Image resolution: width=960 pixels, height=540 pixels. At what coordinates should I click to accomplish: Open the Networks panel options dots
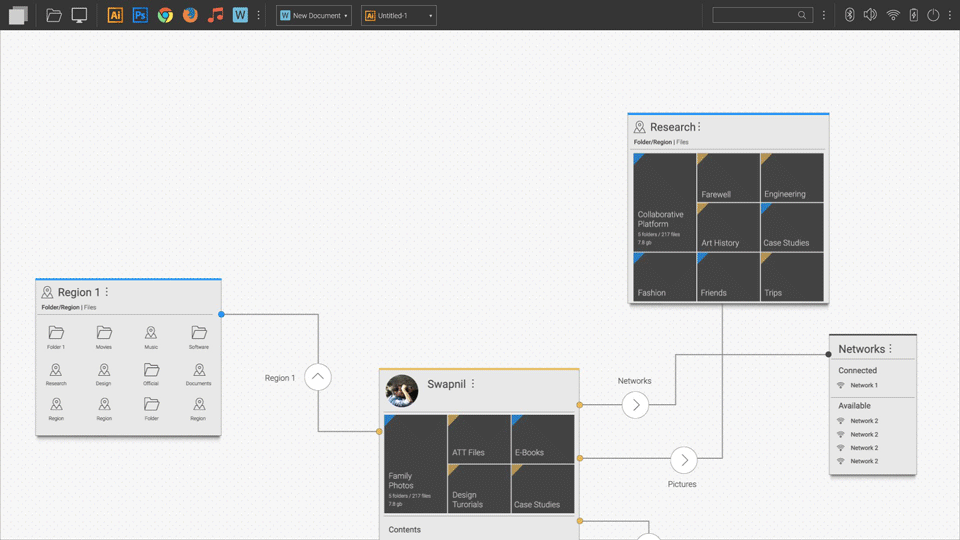click(890, 348)
